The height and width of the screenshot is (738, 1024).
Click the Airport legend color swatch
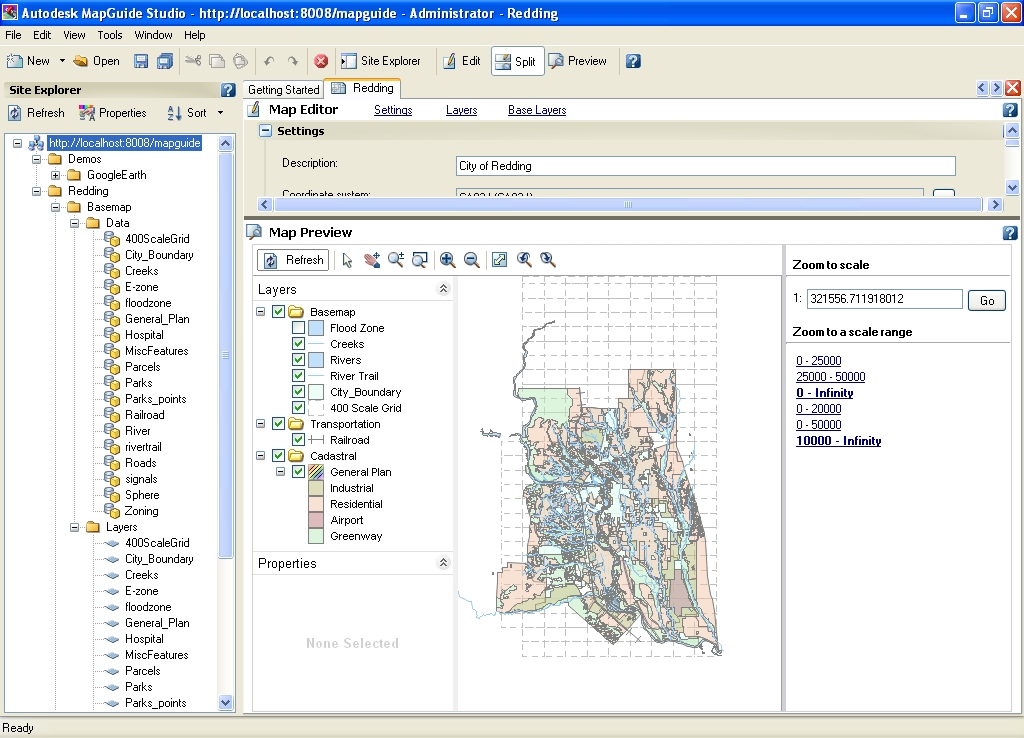316,520
